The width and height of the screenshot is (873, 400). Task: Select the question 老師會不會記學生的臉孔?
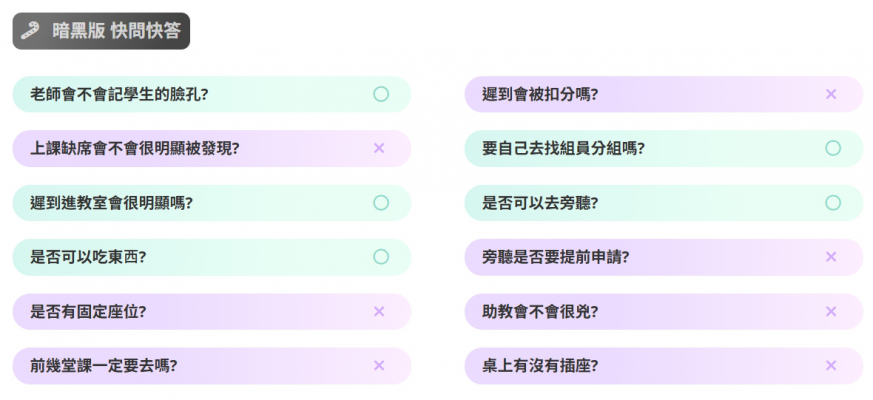click(126, 95)
